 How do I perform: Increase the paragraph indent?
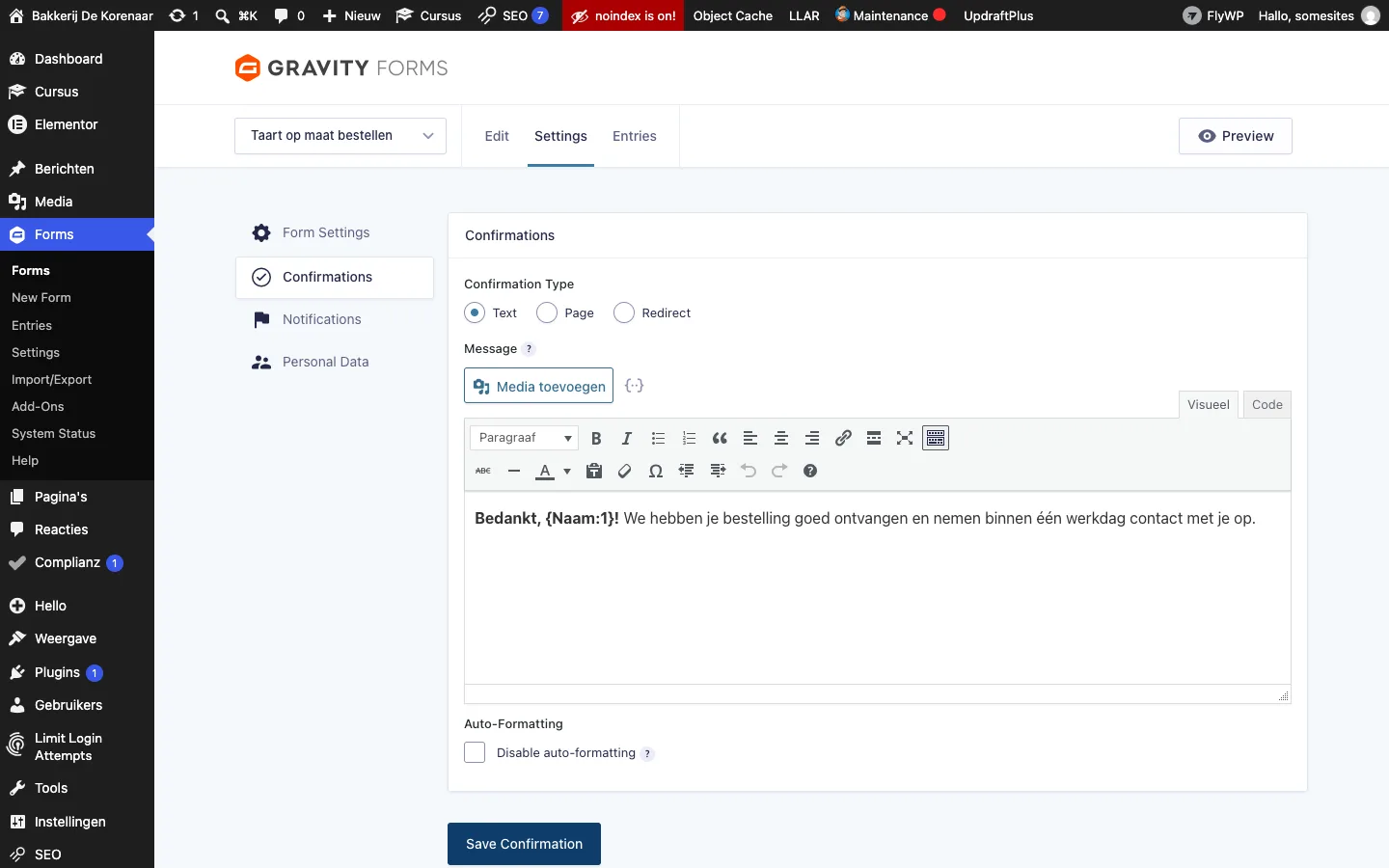pos(718,471)
